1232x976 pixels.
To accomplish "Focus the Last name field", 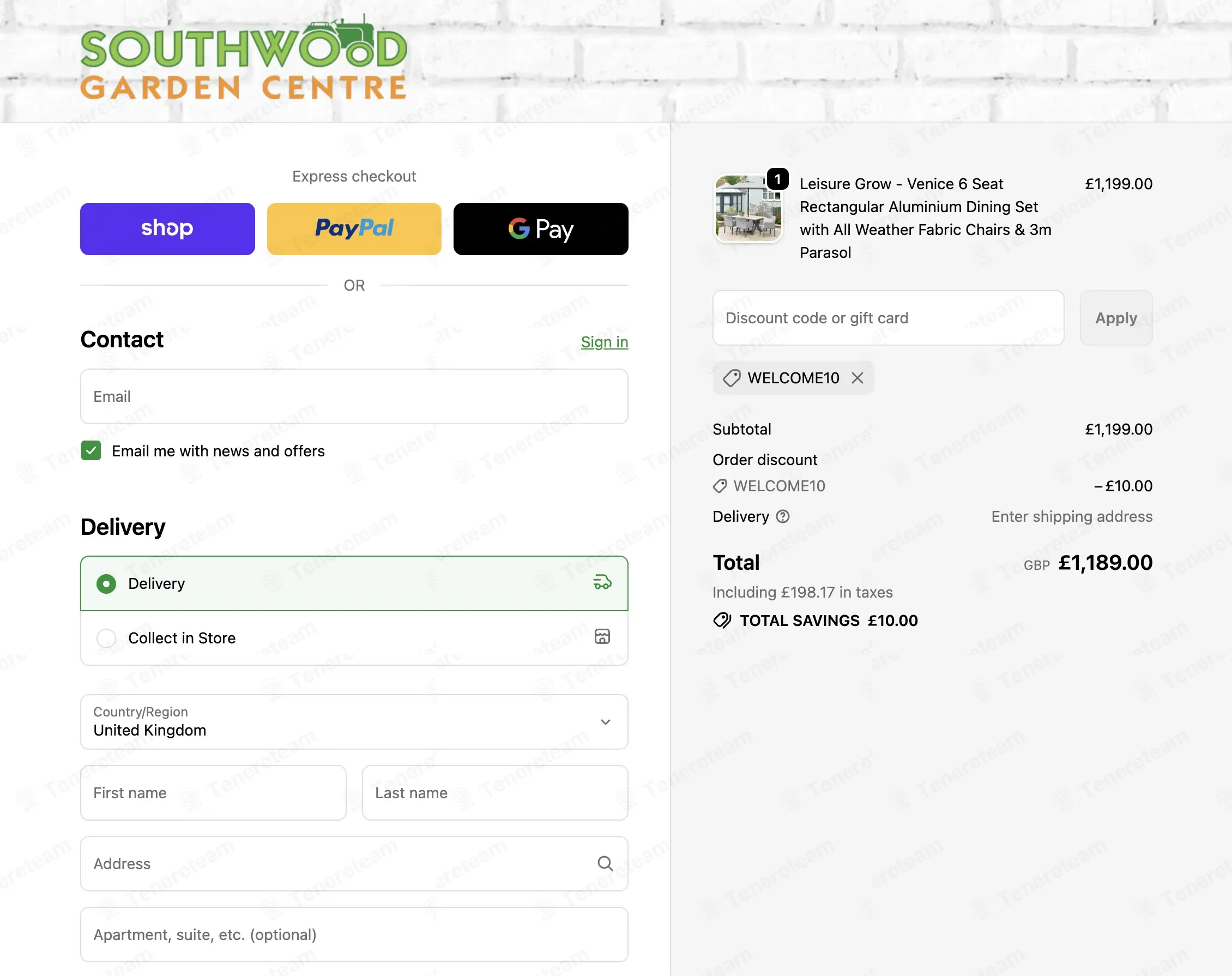I will click(495, 793).
